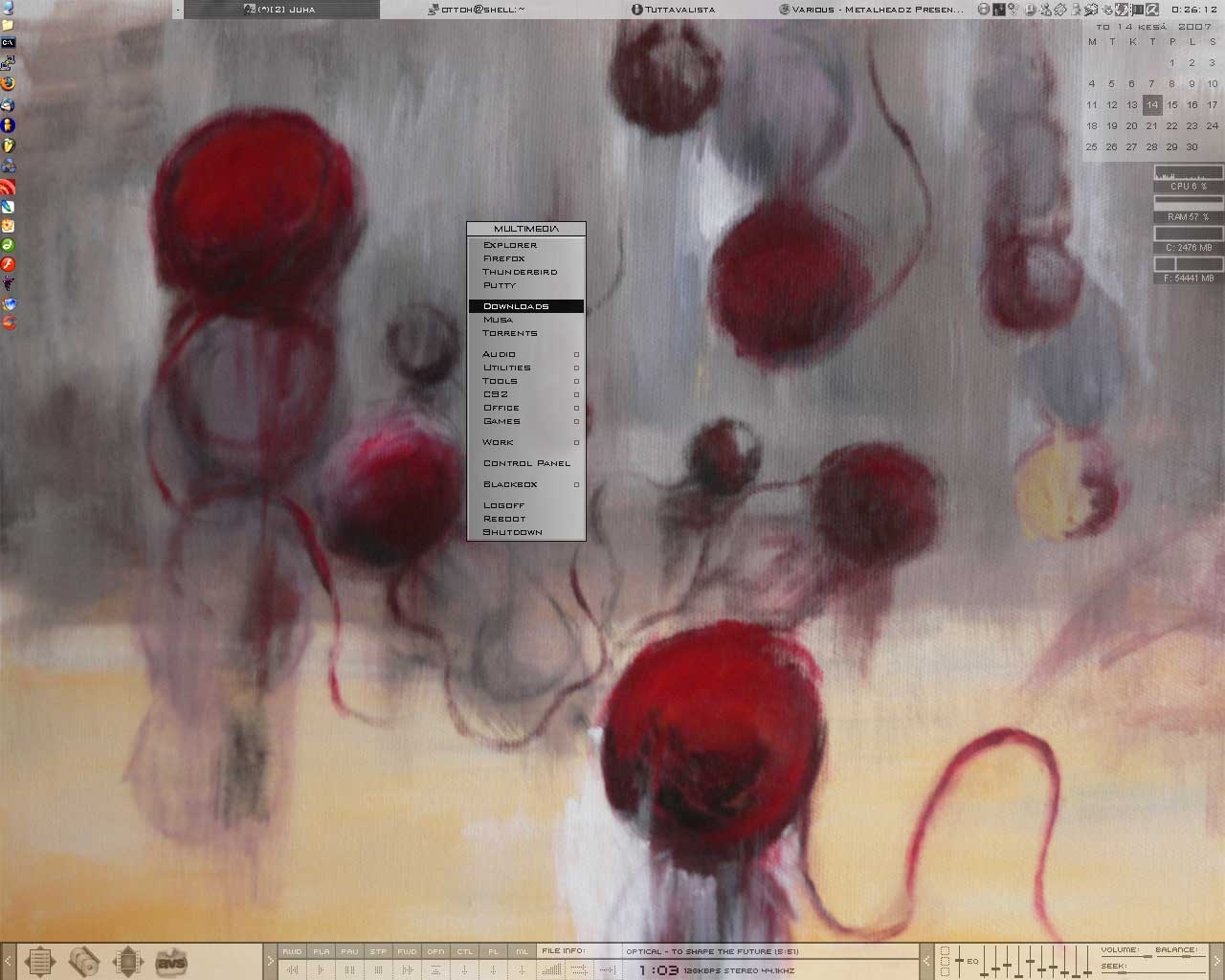Click the RWD player button
This screenshot has height=980, width=1225.
point(292,951)
